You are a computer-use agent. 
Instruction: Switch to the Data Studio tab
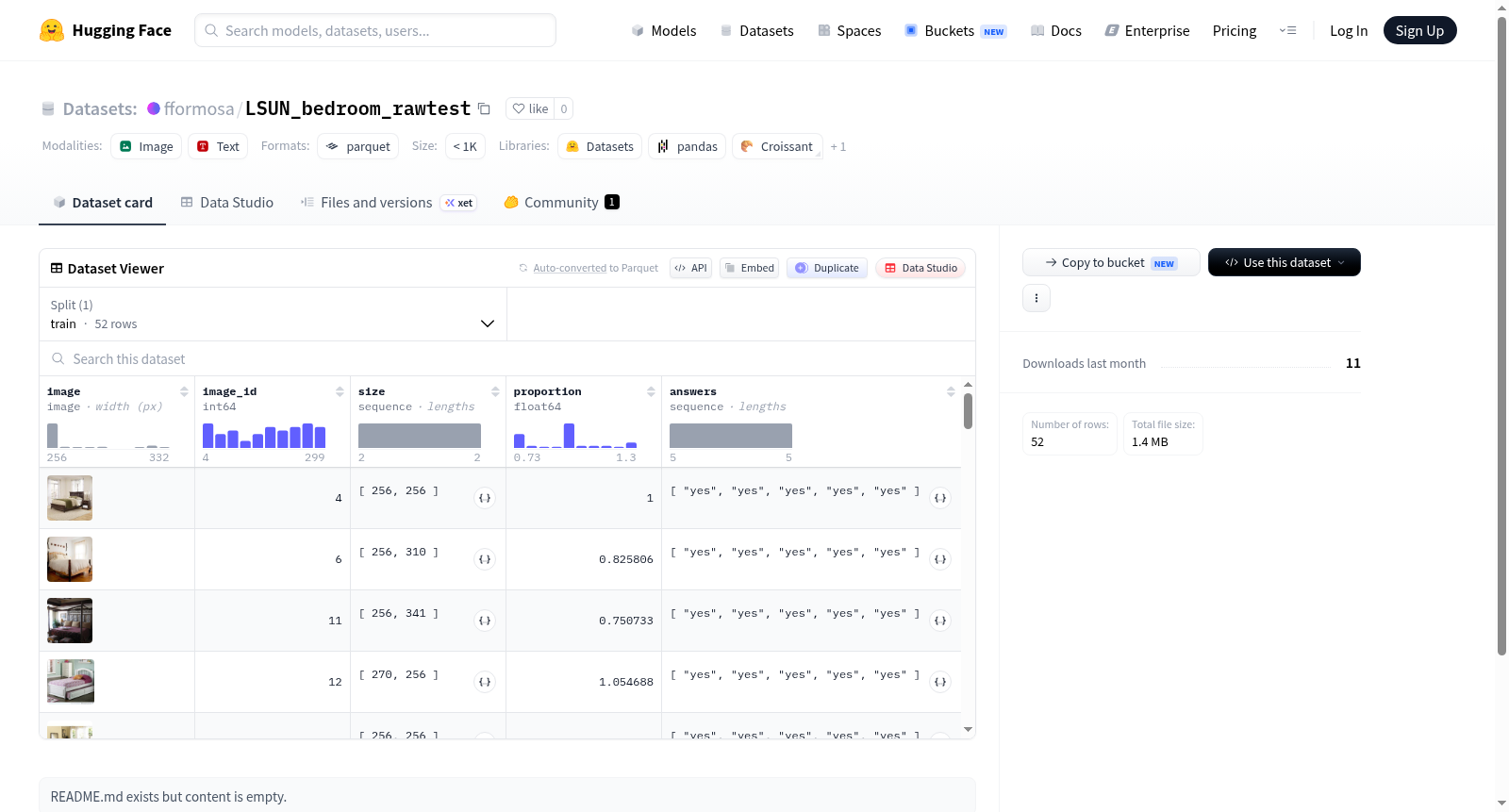click(227, 203)
